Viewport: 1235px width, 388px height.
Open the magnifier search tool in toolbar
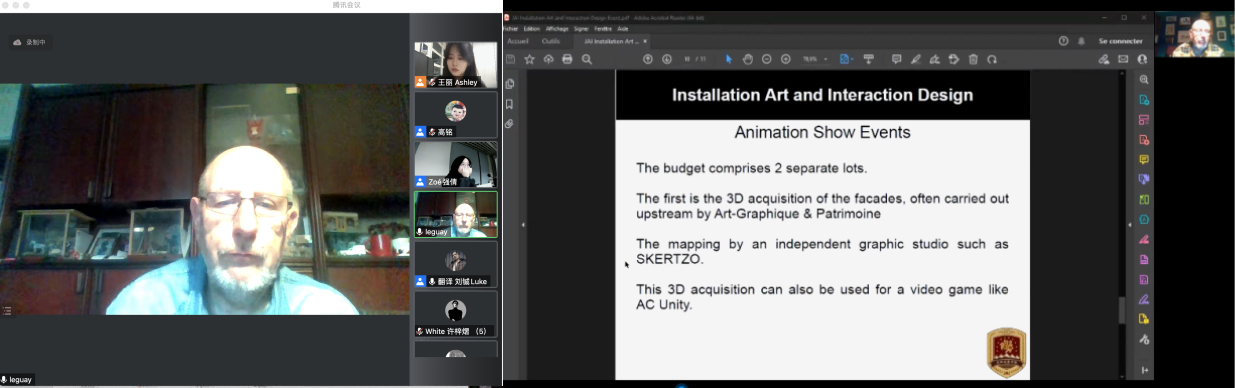pos(587,59)
